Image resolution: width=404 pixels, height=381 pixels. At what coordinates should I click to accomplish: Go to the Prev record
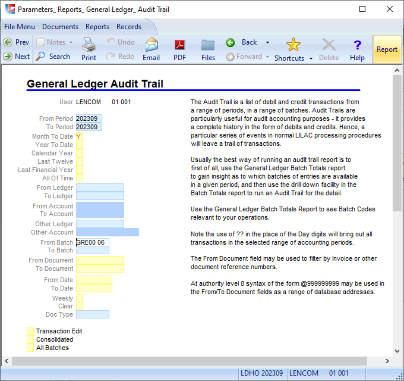click(17, 42)
